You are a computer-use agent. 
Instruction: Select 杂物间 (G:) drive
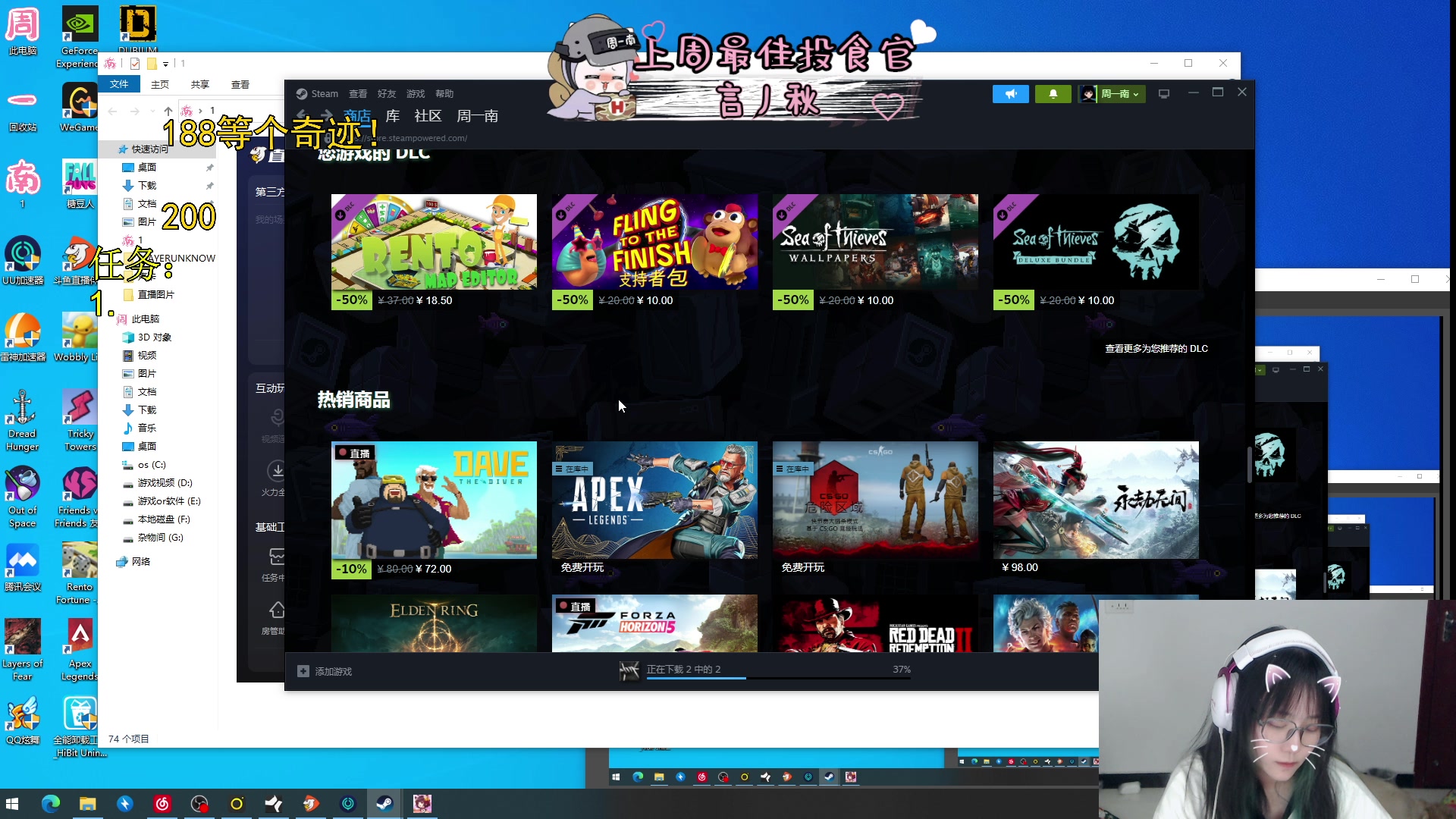(x=160, y=538)
